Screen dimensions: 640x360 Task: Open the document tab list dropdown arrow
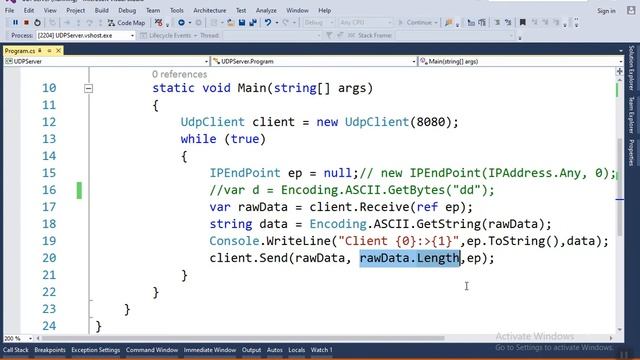pyautogui.click(x=621, y=51)
